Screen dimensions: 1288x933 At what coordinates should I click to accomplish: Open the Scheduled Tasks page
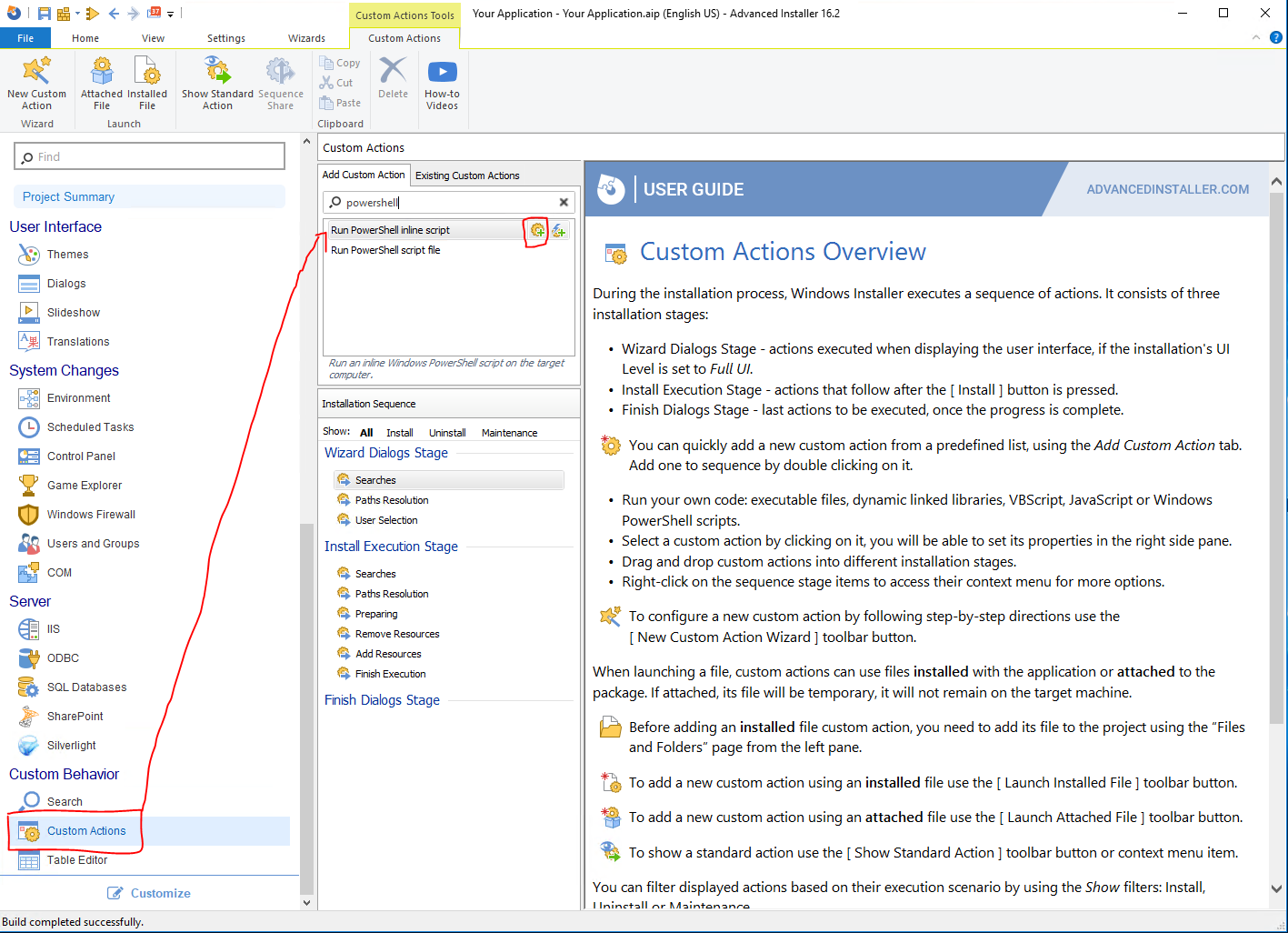coord(90,427)
